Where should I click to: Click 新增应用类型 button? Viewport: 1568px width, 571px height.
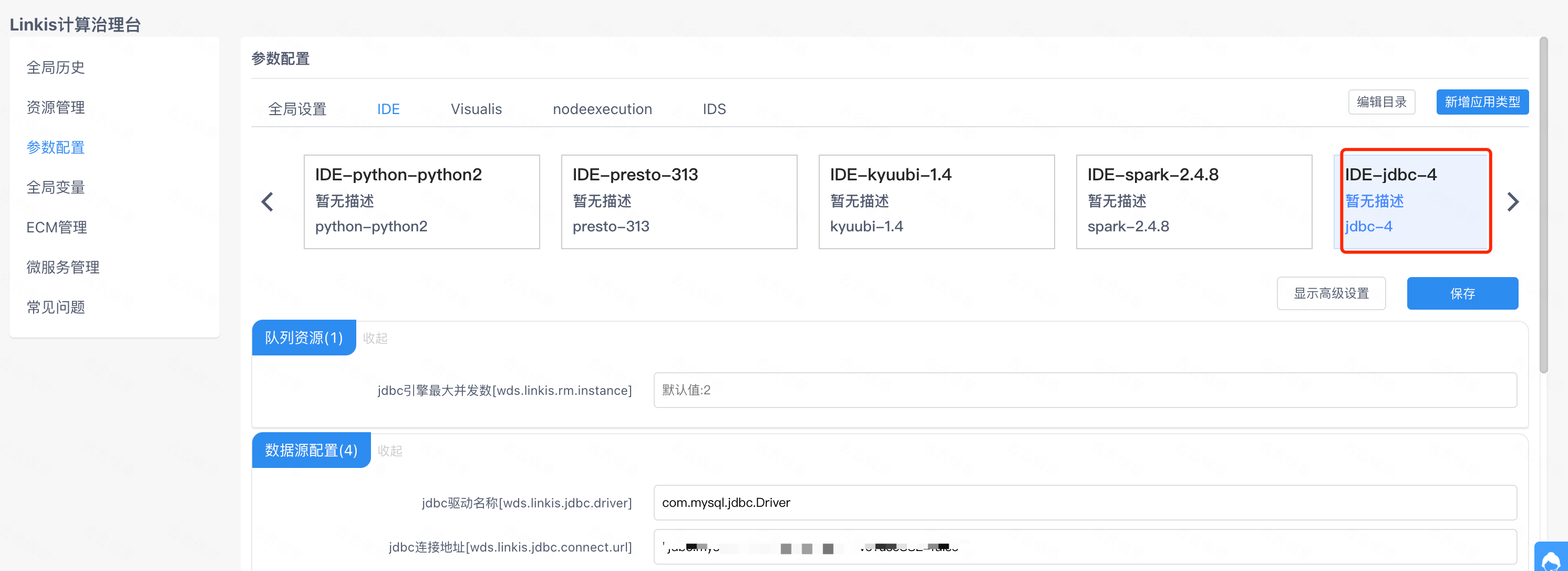pyautogui.click(x=1482, y=101)
